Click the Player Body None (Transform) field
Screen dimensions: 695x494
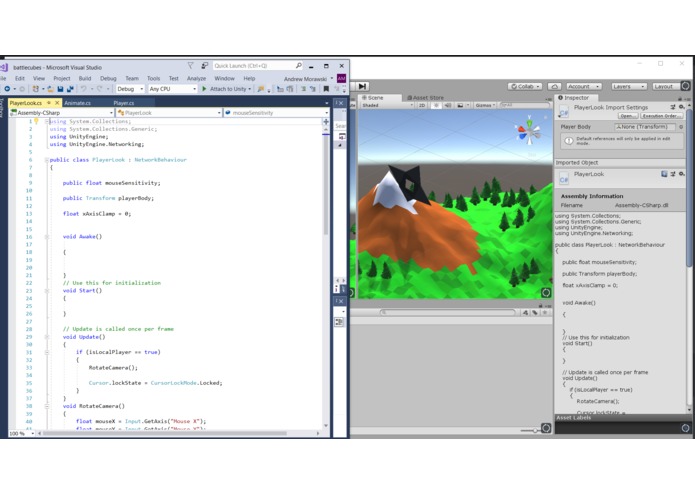pos(645,127)
